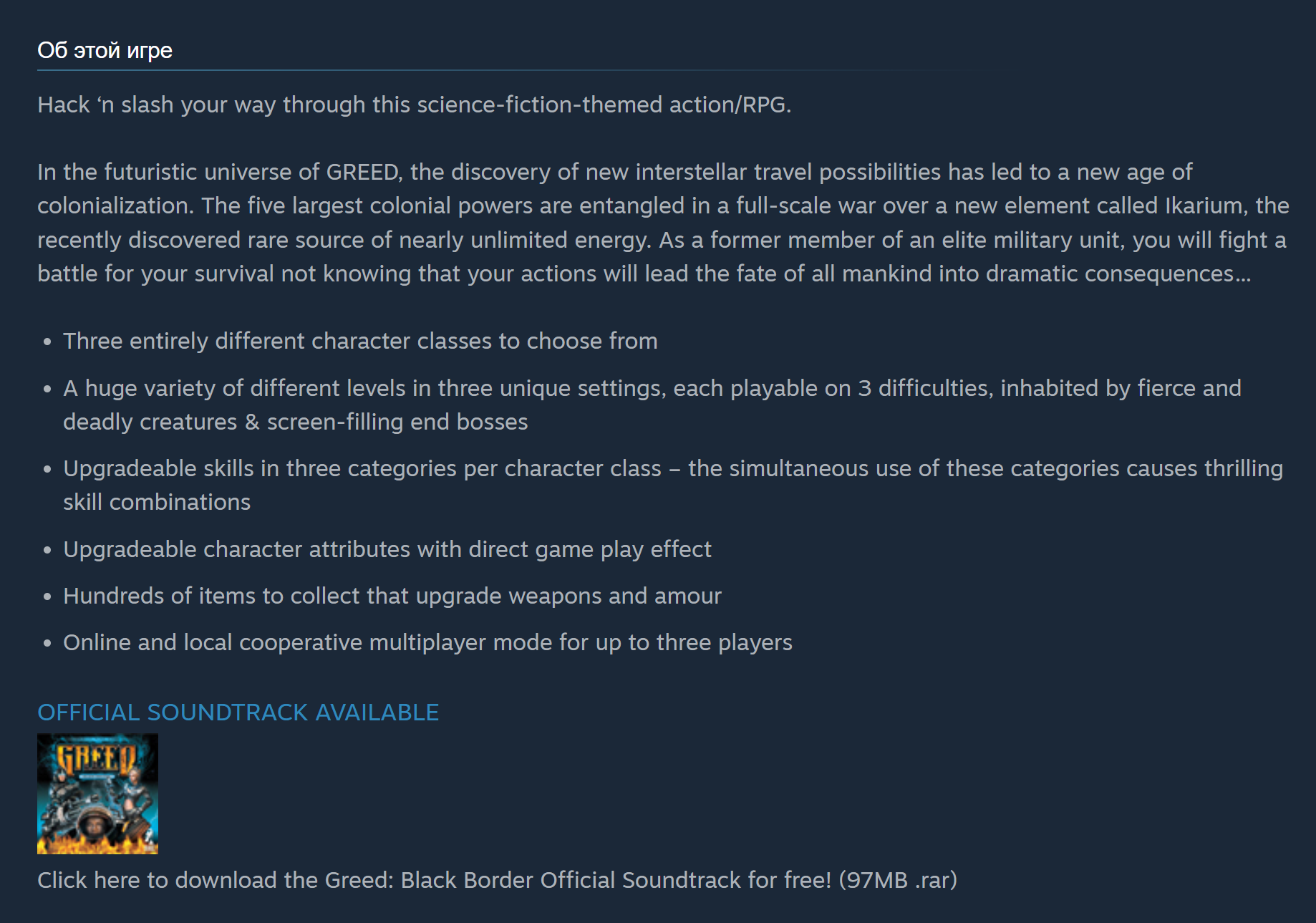Click the "Hack 'n slash your way" tagline

pyautogui.click(x=415, y=105)
